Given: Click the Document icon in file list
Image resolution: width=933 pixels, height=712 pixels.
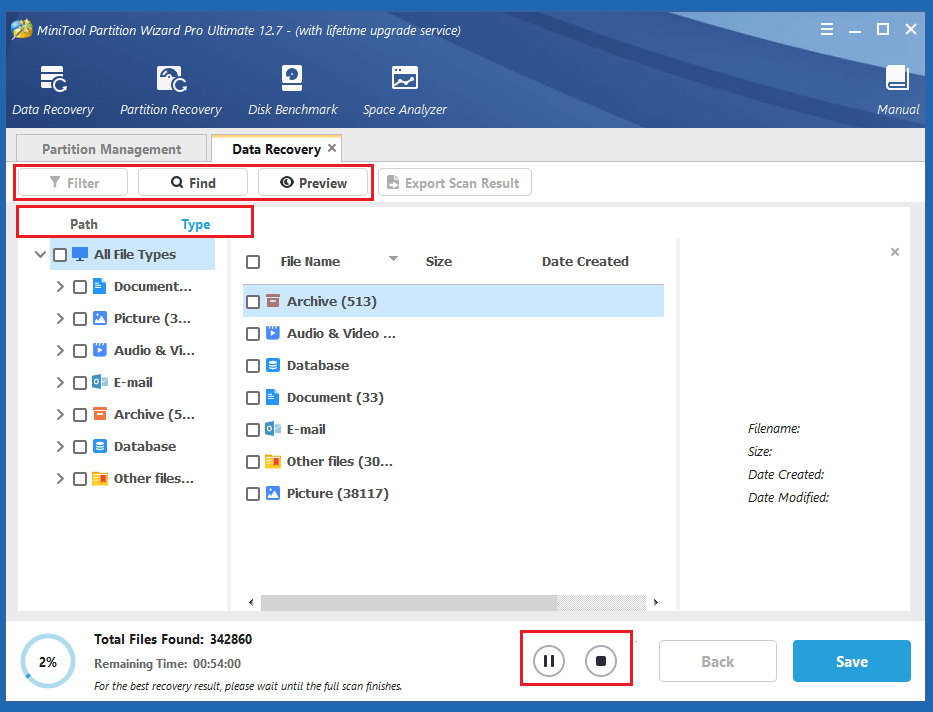Looking at the screenshot, I should point(273,397).
